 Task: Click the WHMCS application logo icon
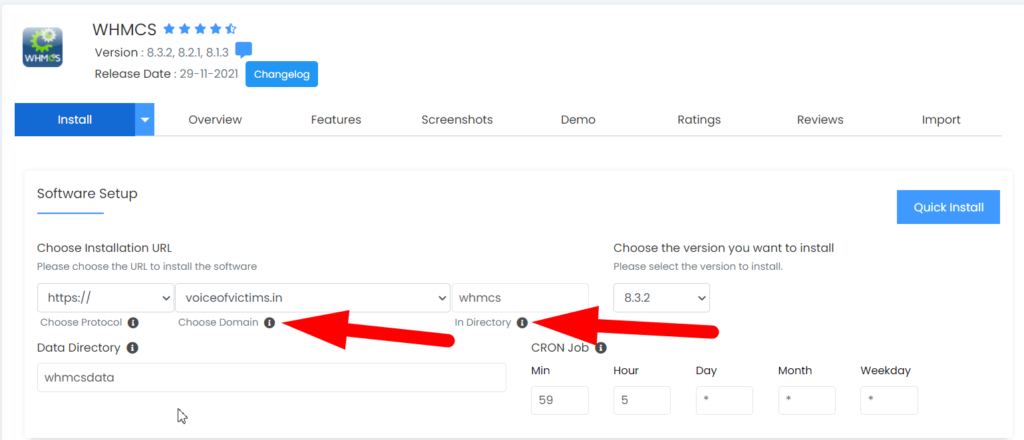tap(42, 47)
